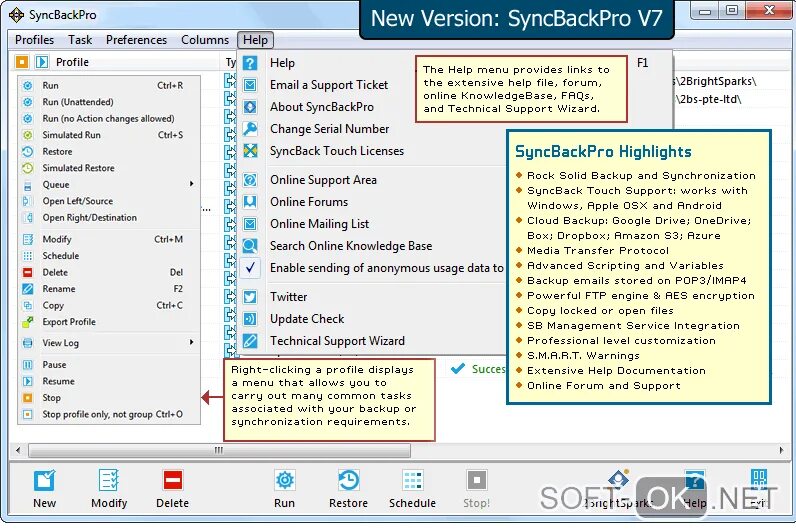Click the Search Online Knowledge Base magnifier icon

pyautogui.click(x=250, y=246)
